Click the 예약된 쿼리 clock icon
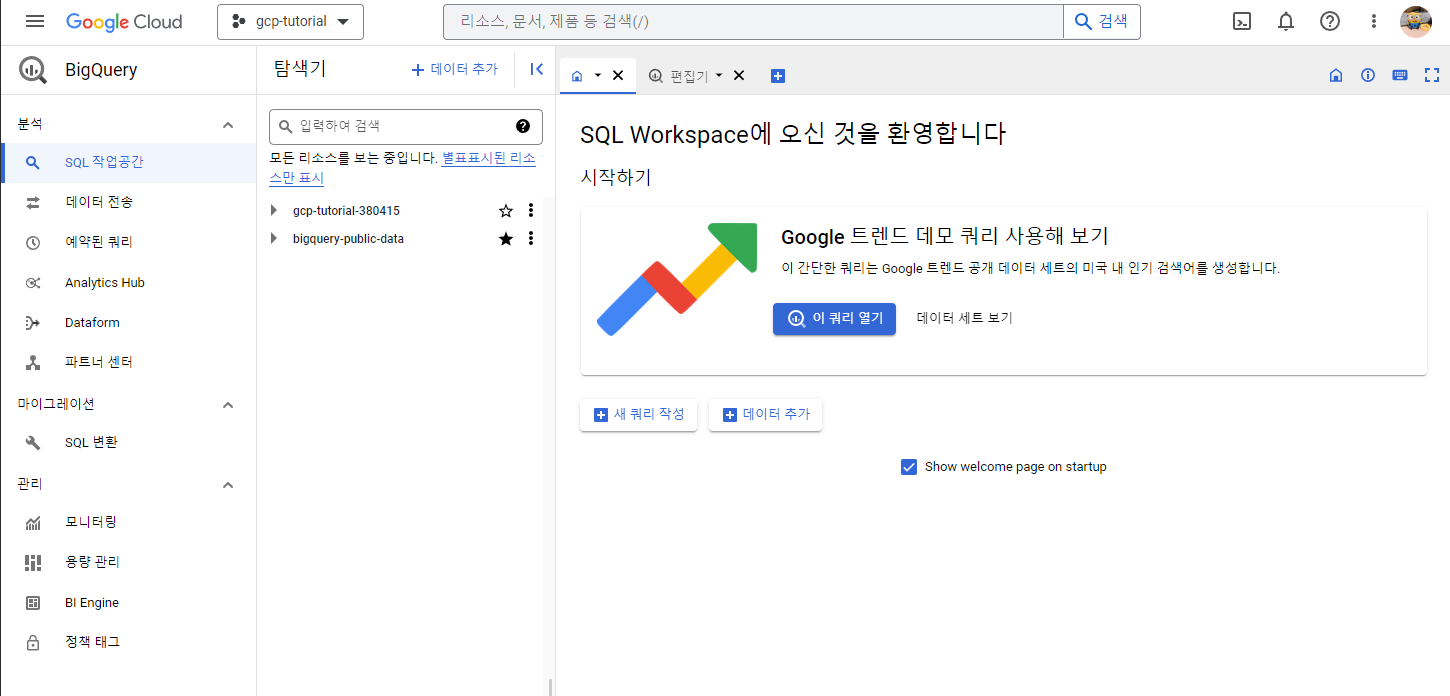The image size is (1450, 696). pyautogui.click(x=33, y=242)
